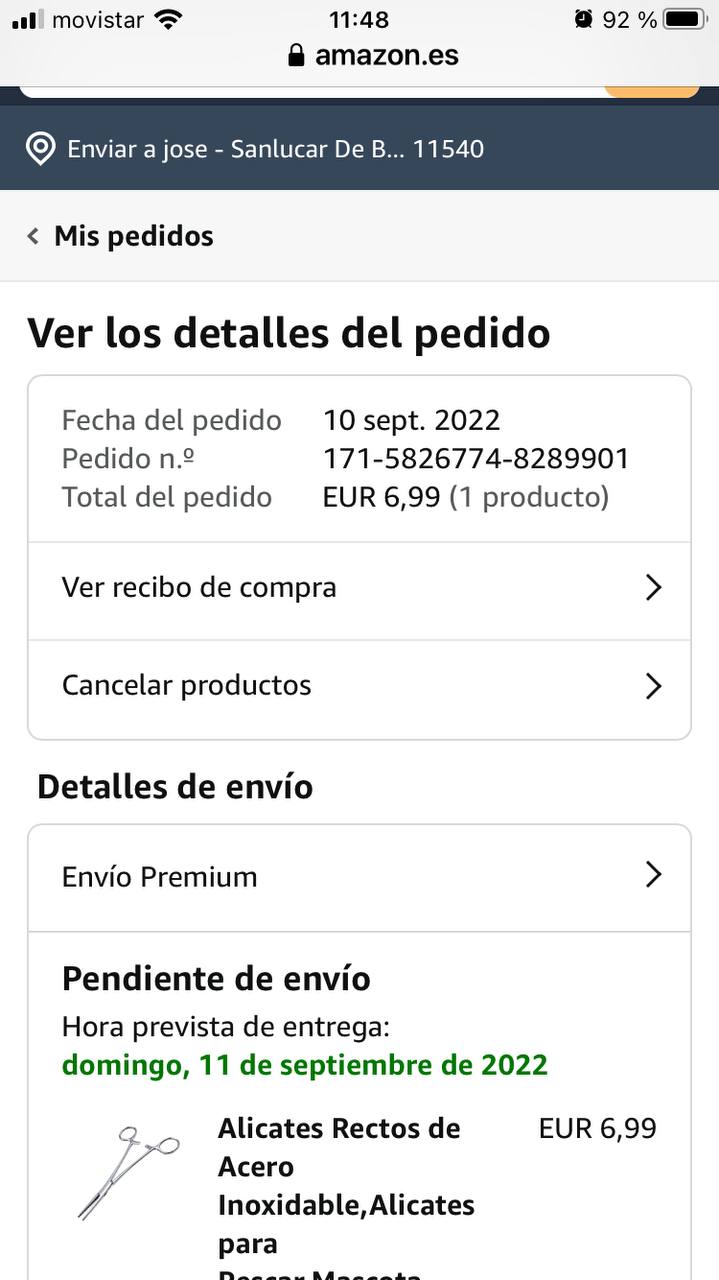The width and height of the screenshot is (719, 1280).
Task: Tap the back arrow beside Mis pedidos
Action: point(33,237)
